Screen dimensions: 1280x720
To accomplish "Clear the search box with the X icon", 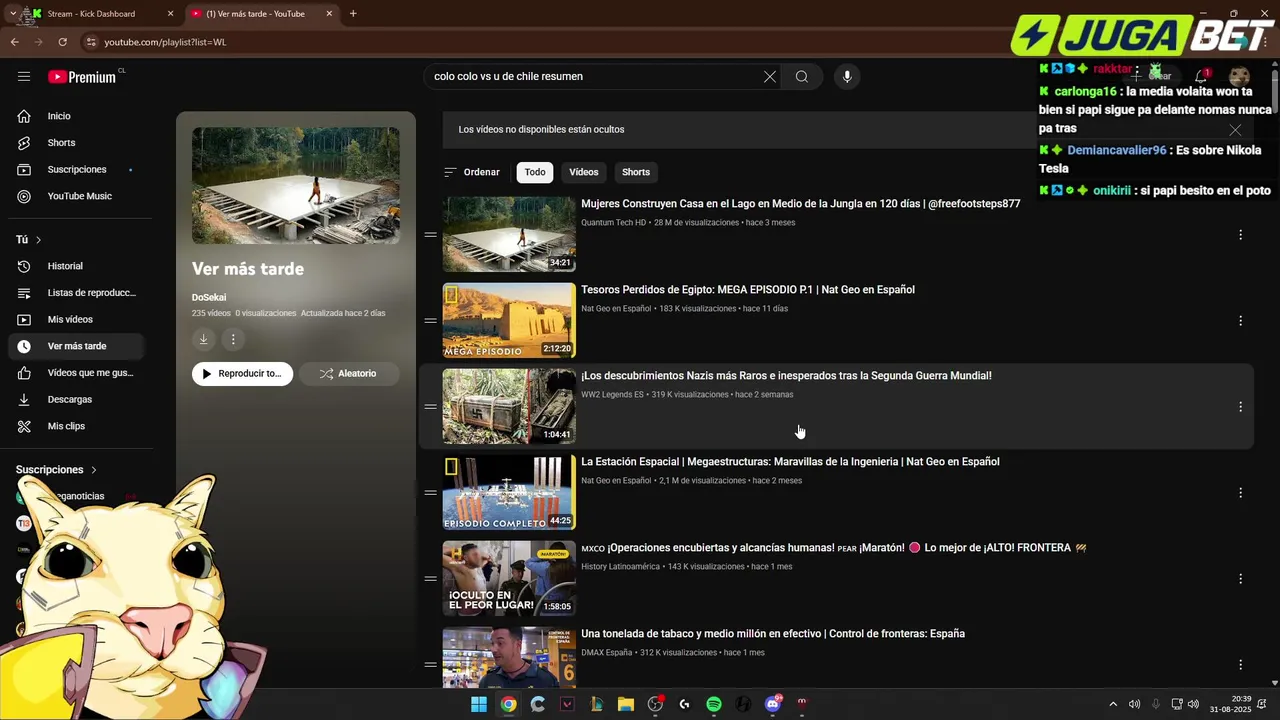I will pos(770,77).
